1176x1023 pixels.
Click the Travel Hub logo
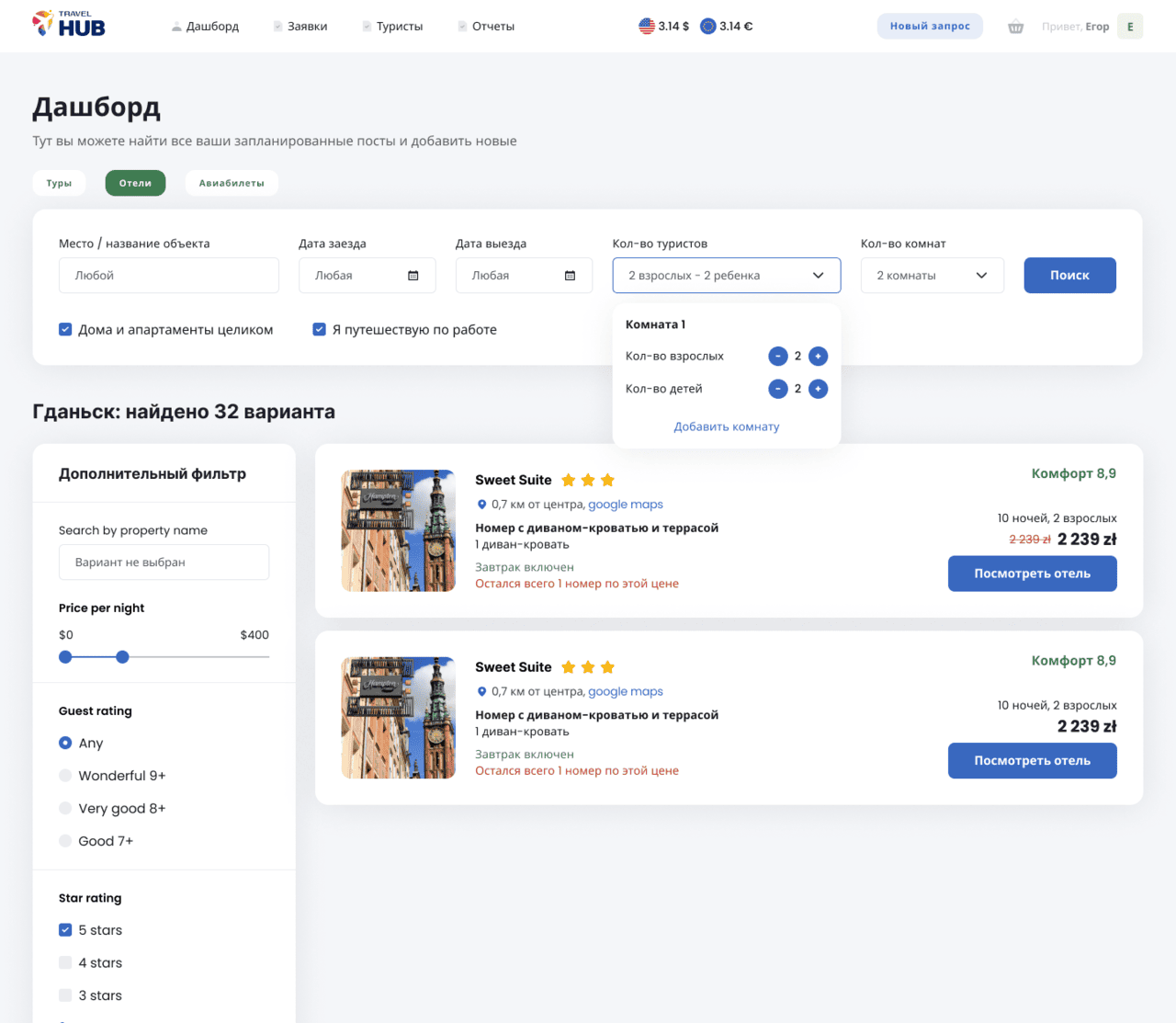point(69,25)
